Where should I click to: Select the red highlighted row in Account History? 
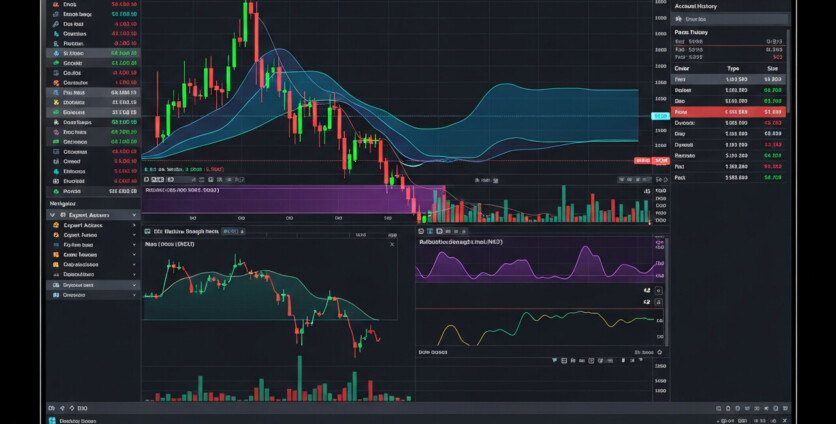tap(728, 112)
